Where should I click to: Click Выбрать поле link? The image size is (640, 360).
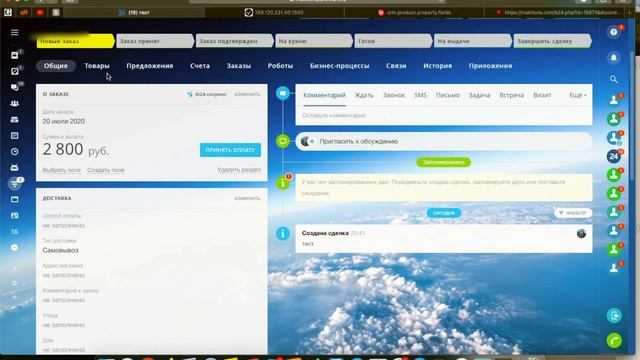tap(62, 170)
